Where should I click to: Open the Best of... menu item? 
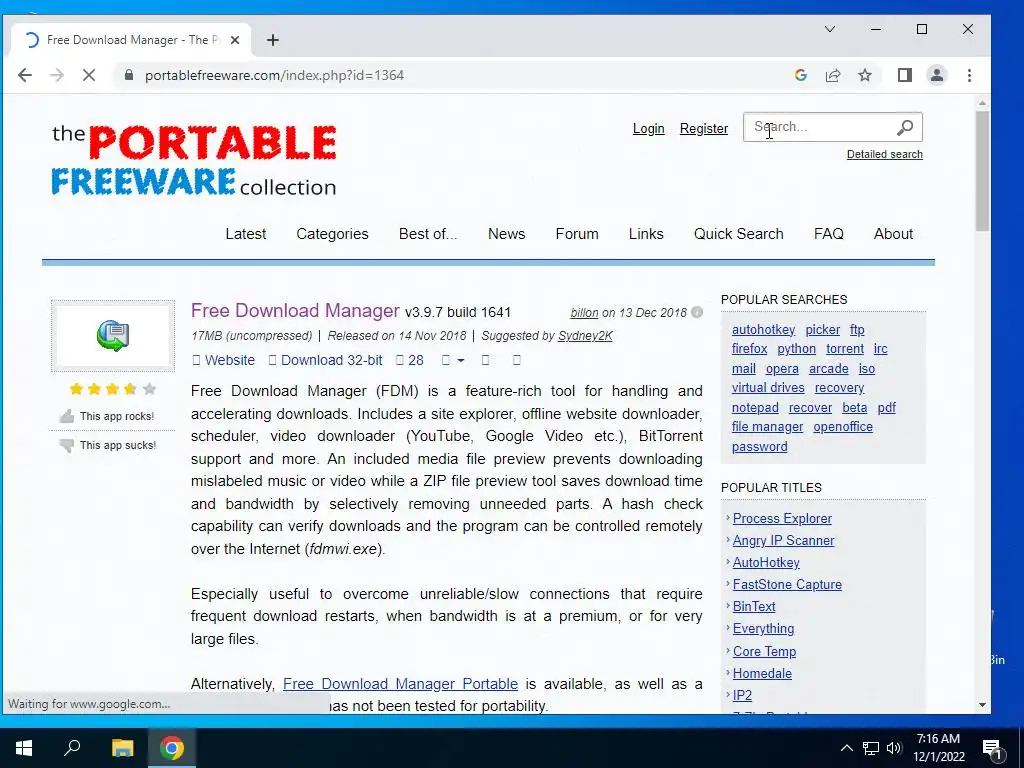click(428, 234)
